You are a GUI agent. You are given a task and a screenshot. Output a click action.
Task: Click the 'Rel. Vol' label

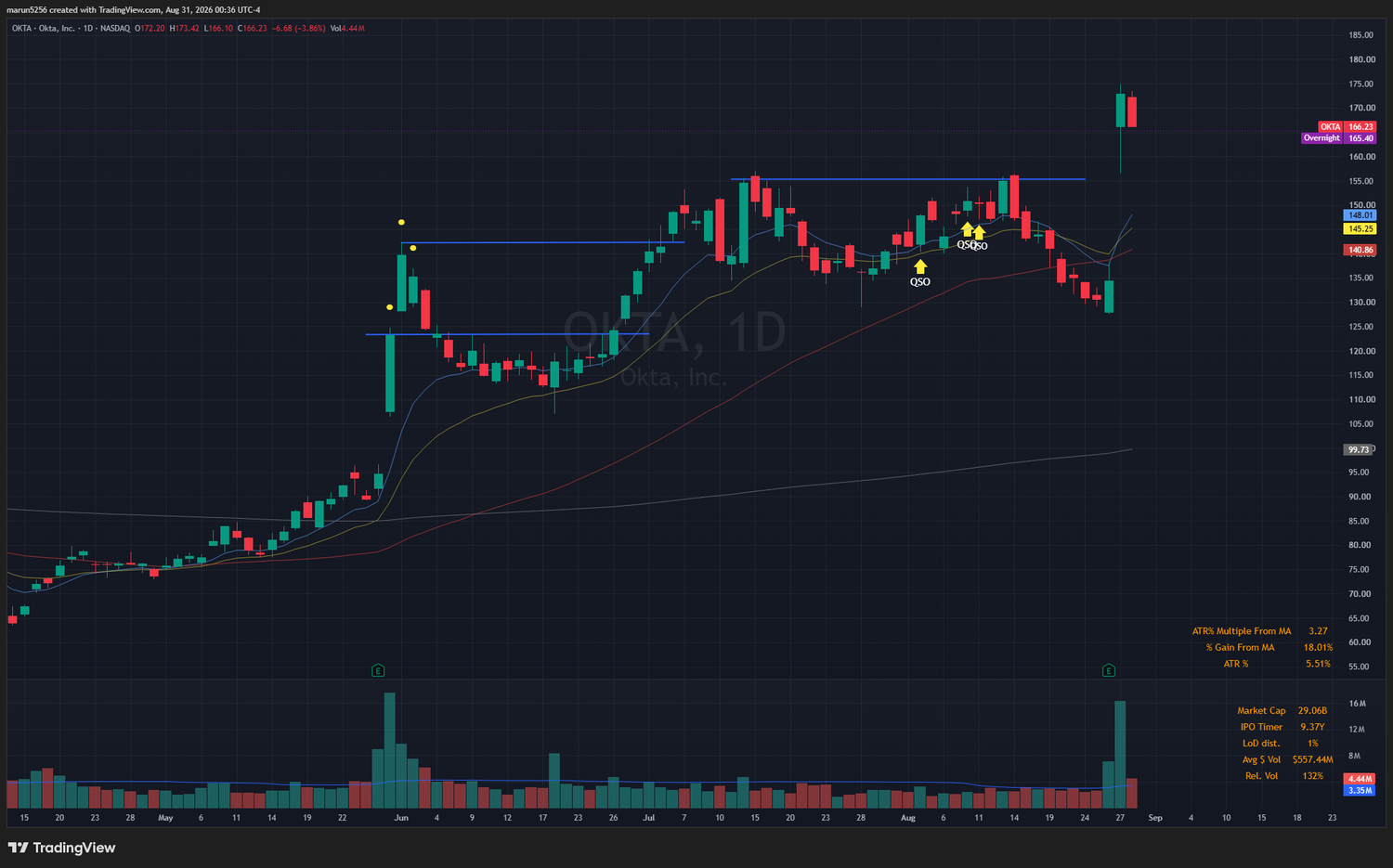1261,776
